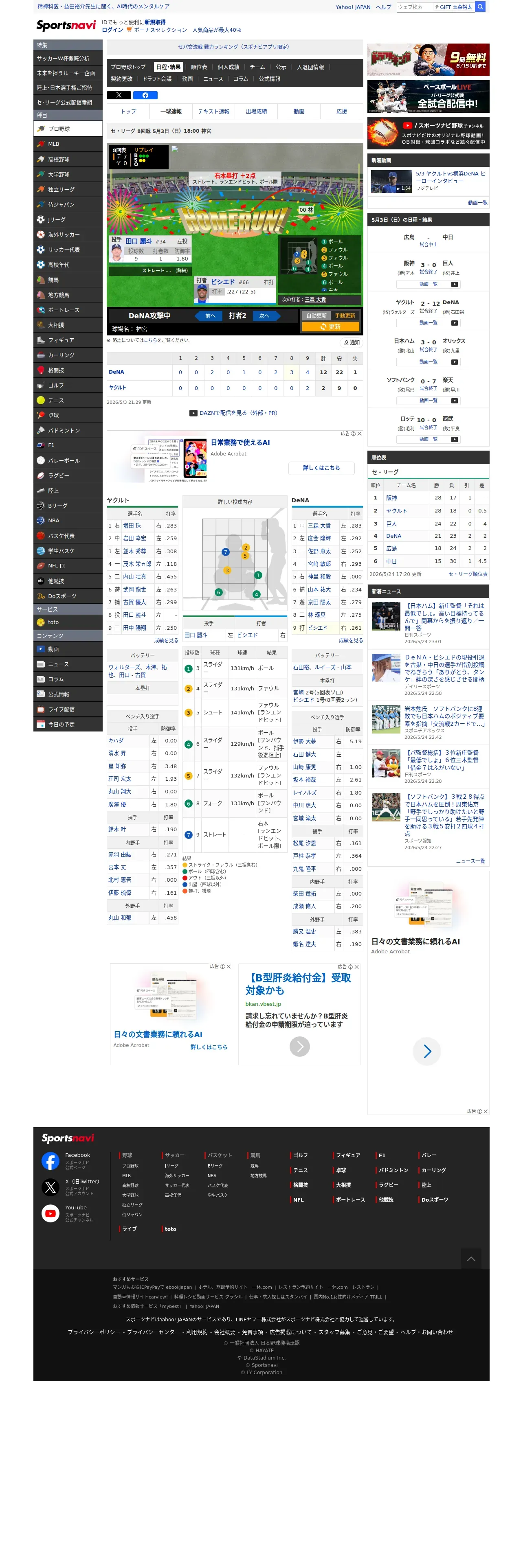This screenshot has height=1568, width=523.
Task: Open ヘルプ link in the top bar
Action: pyautogui.click(x=384, y=7)
